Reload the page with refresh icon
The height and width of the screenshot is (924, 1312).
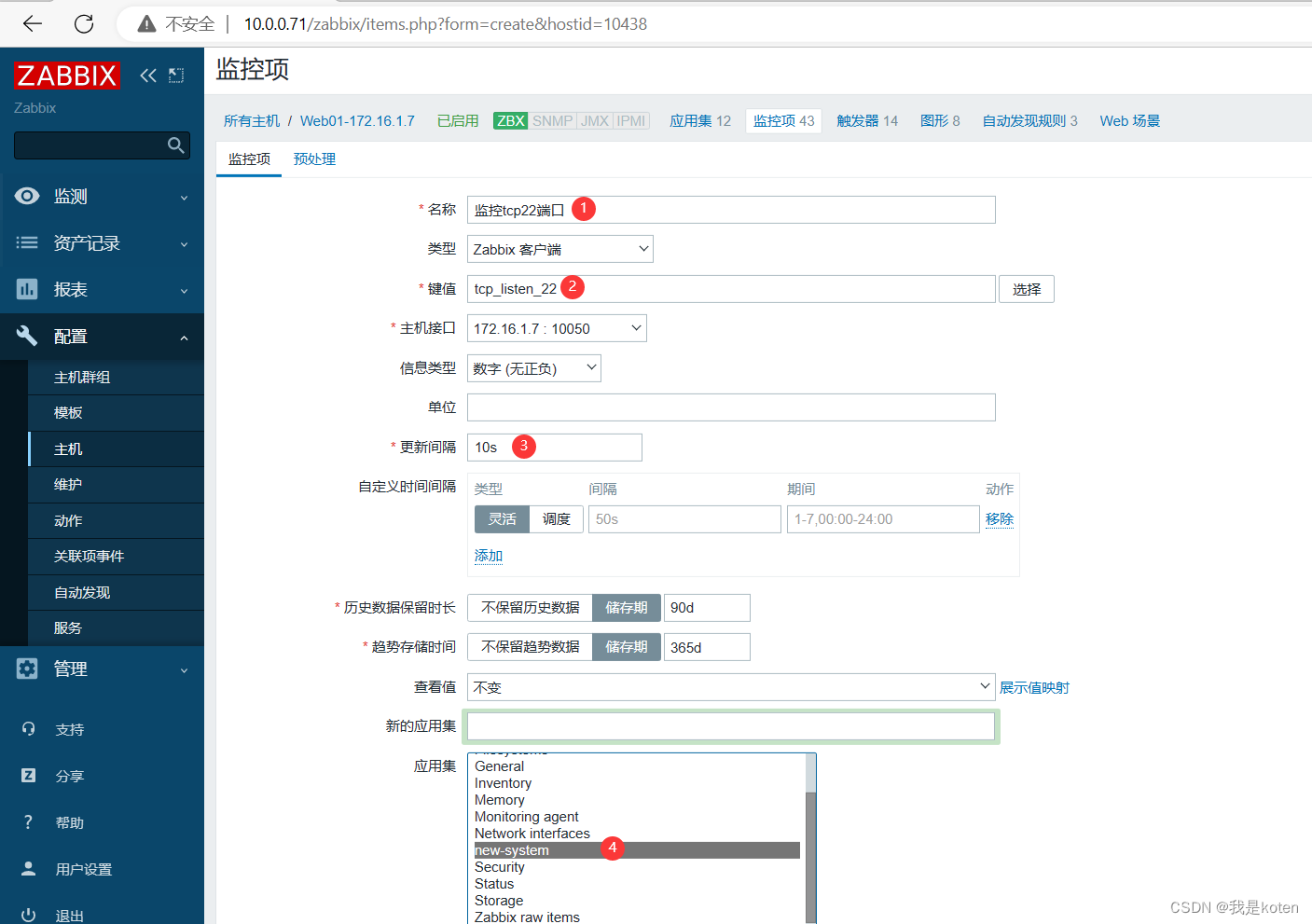(84, 24)
